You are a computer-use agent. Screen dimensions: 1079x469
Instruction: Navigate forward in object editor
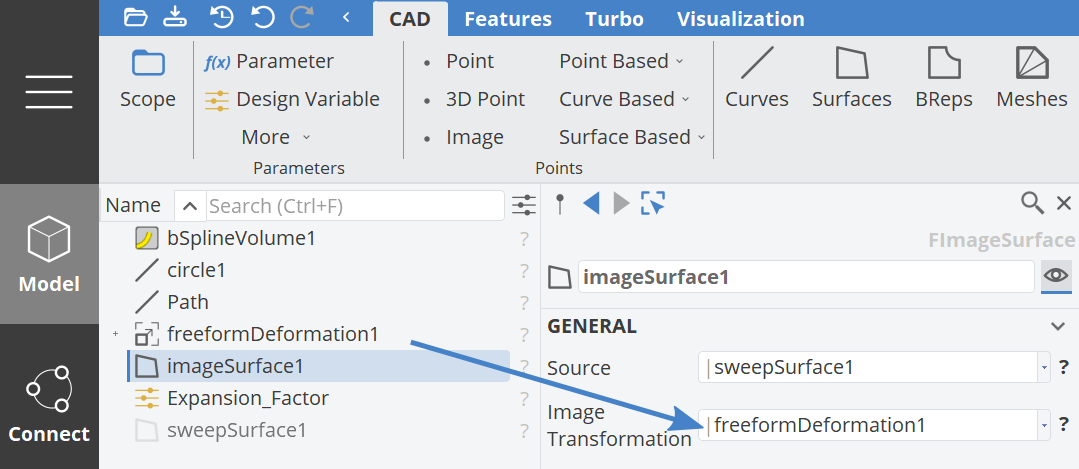pos(621,204)
